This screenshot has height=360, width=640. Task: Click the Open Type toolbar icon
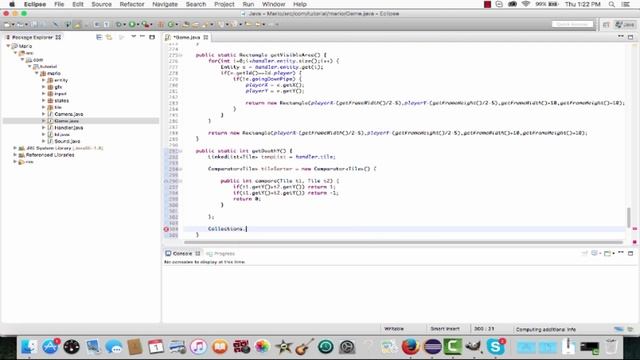(x=186, y=24)
